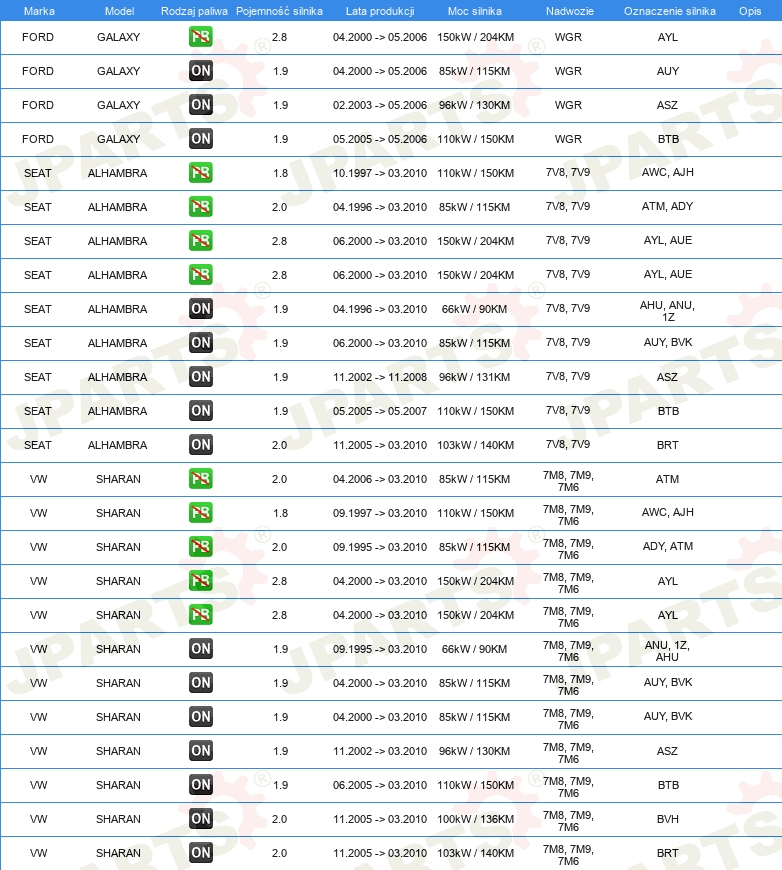Click engine code 'BVH'
782x870 pixels.
(668, 819)
